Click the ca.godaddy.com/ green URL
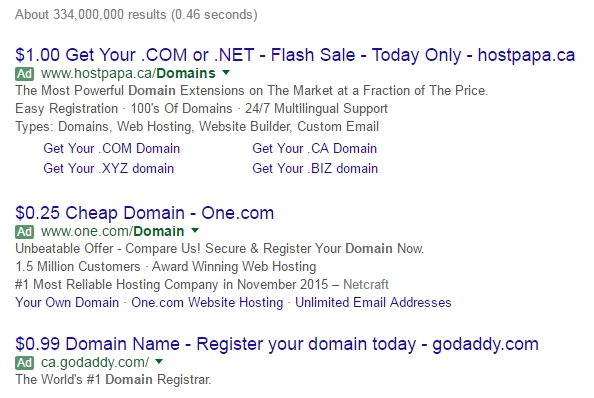 [95, 362]
